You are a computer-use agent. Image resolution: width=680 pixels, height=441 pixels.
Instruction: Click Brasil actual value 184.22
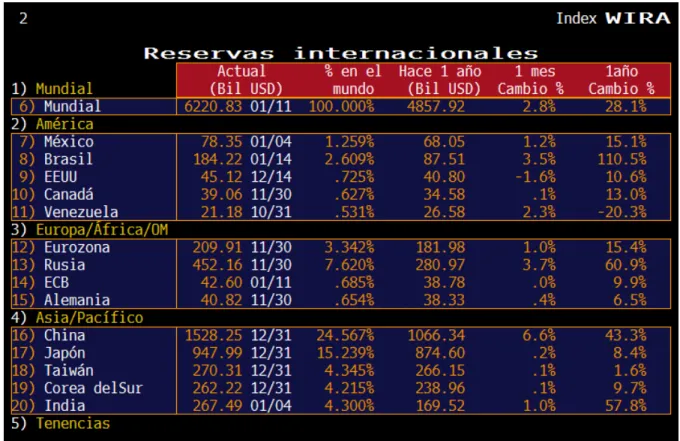coord(217,159)
